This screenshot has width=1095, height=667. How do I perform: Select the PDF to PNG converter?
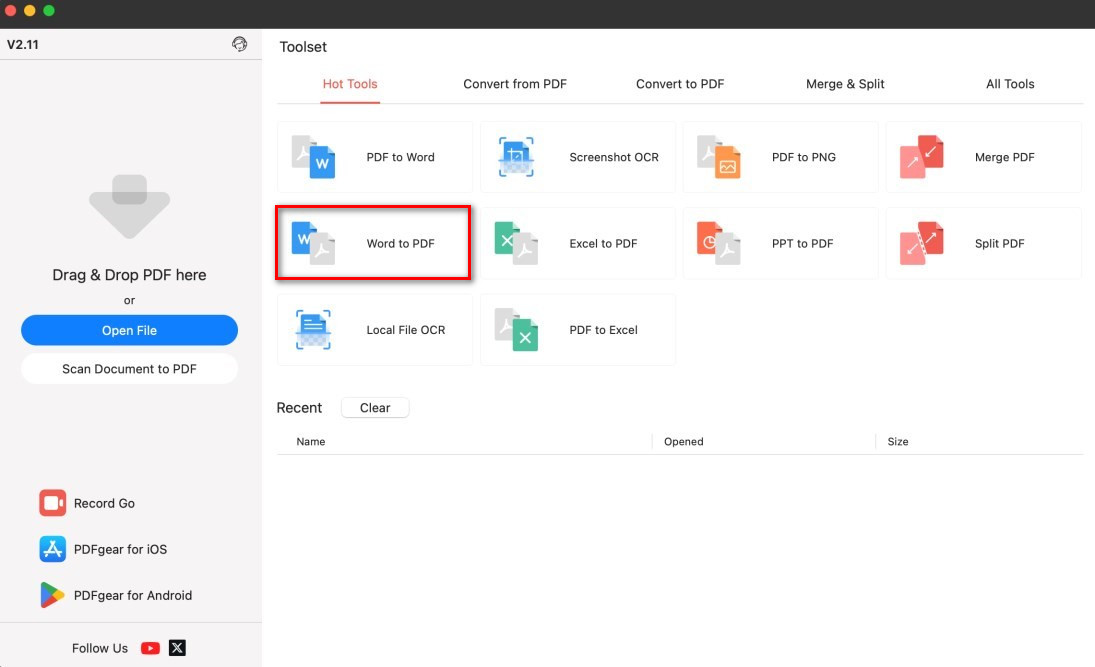(780, 157)
